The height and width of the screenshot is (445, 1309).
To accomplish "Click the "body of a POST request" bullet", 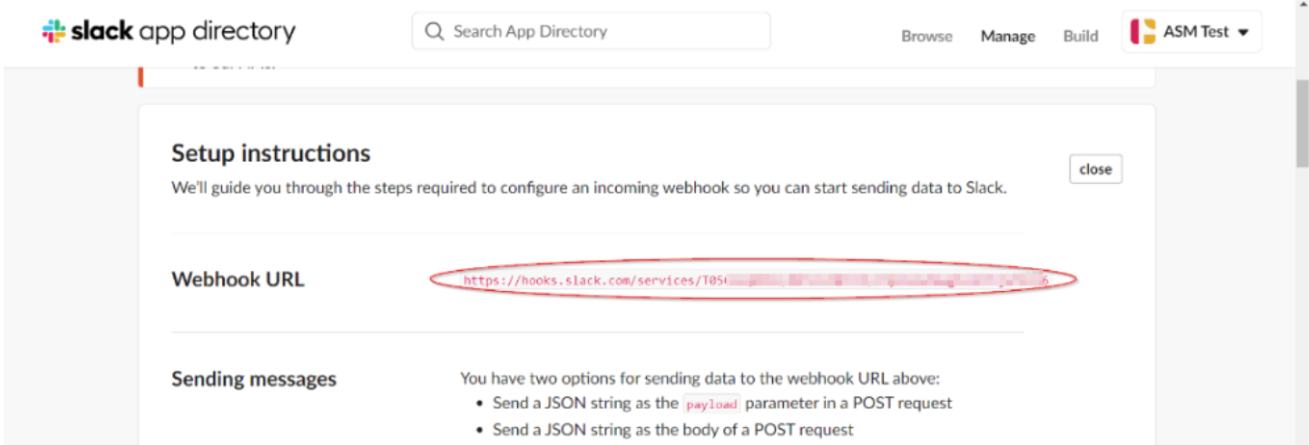I will point(674,429).
